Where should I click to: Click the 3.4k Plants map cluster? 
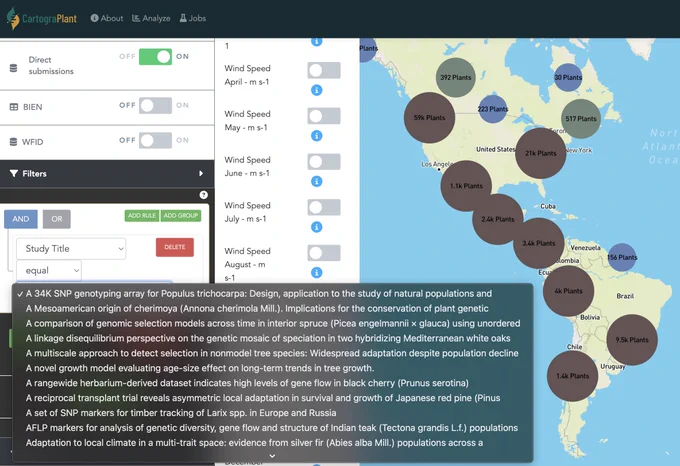click(539, 243)
